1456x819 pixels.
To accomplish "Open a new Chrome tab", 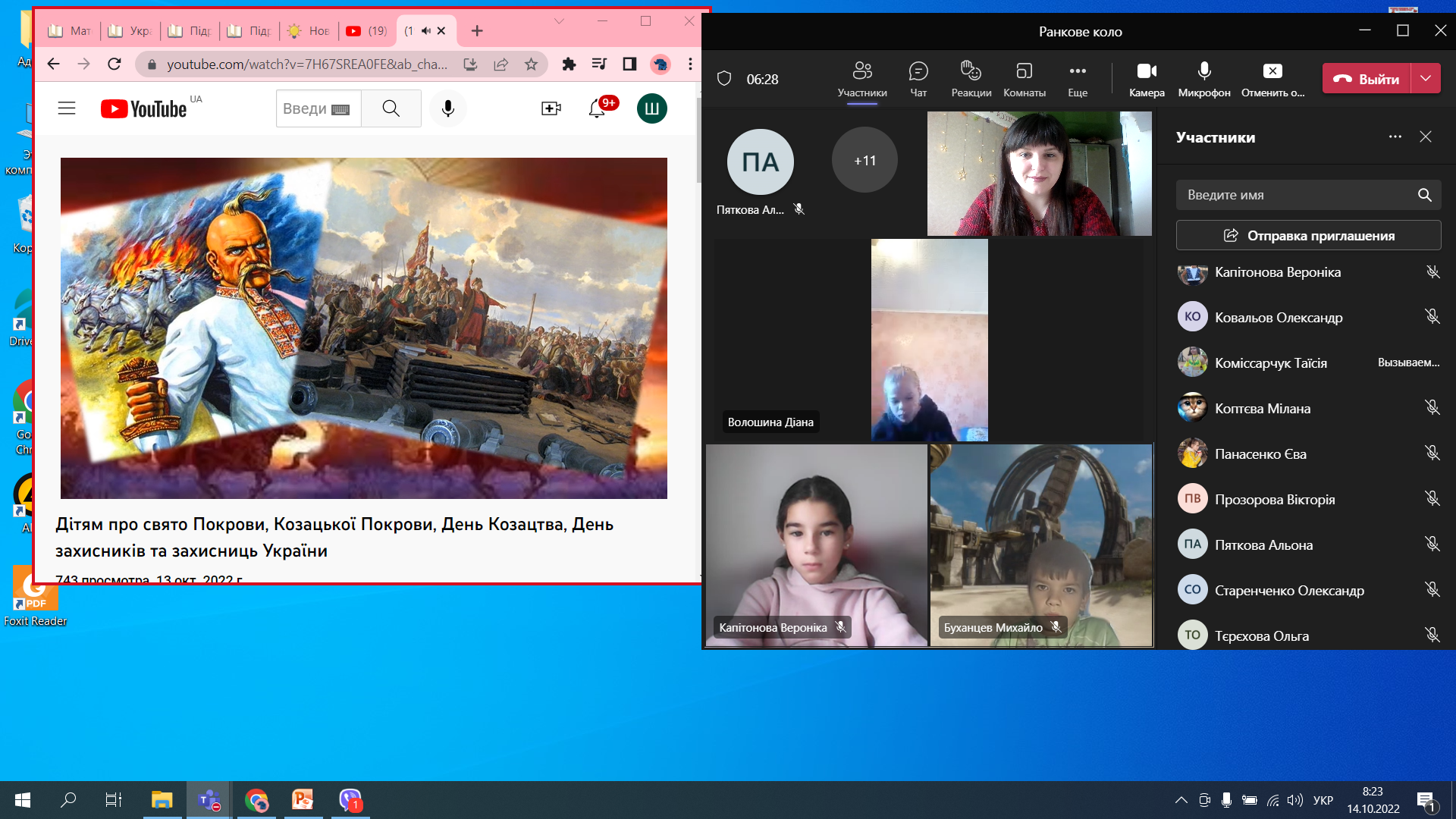I will point(477,31).
